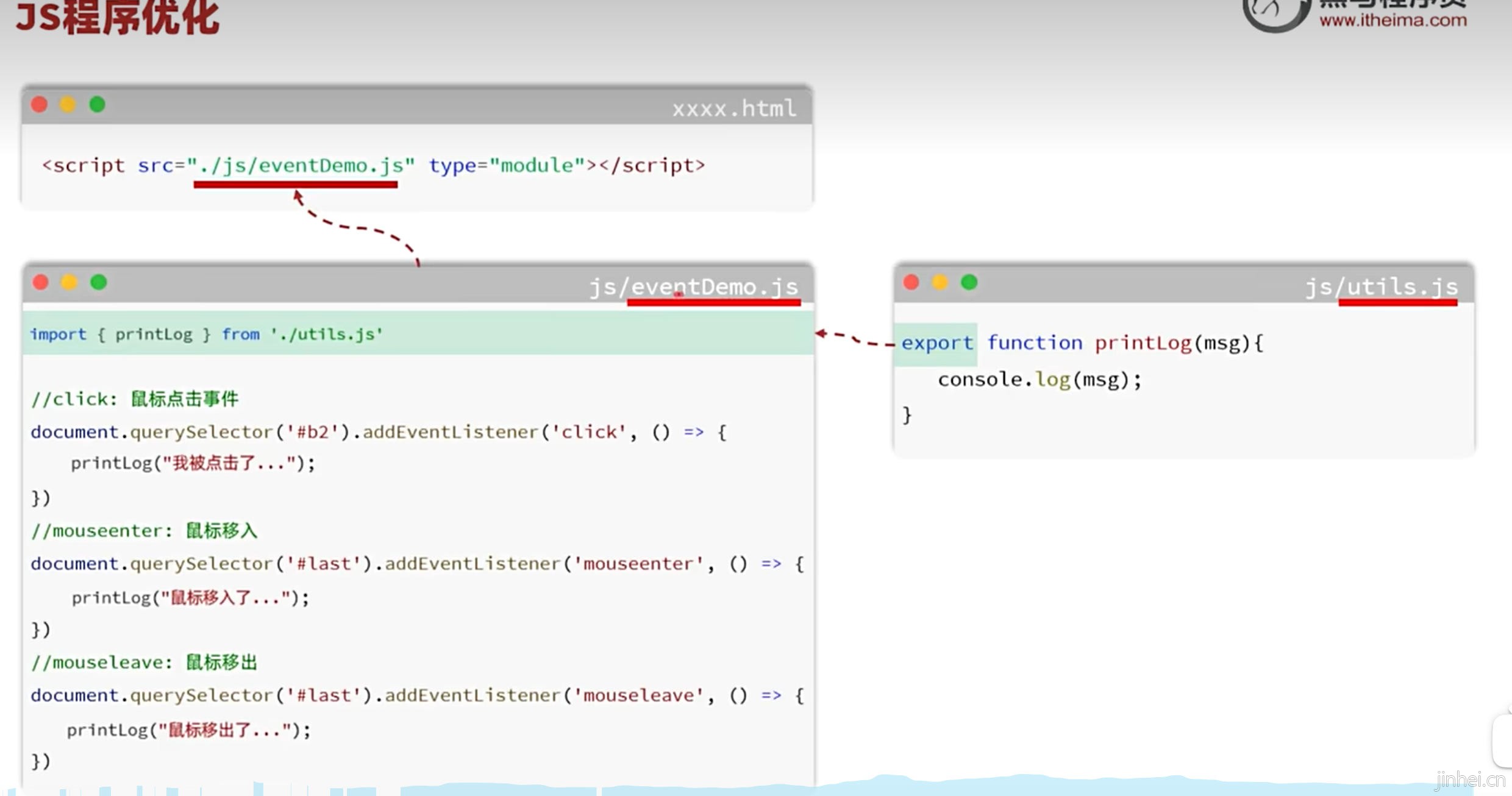The width and height of the screenshot is (1512, 796).
Task: Click the red dot in js/eventDemo.js window
Action: pos(41,282)
